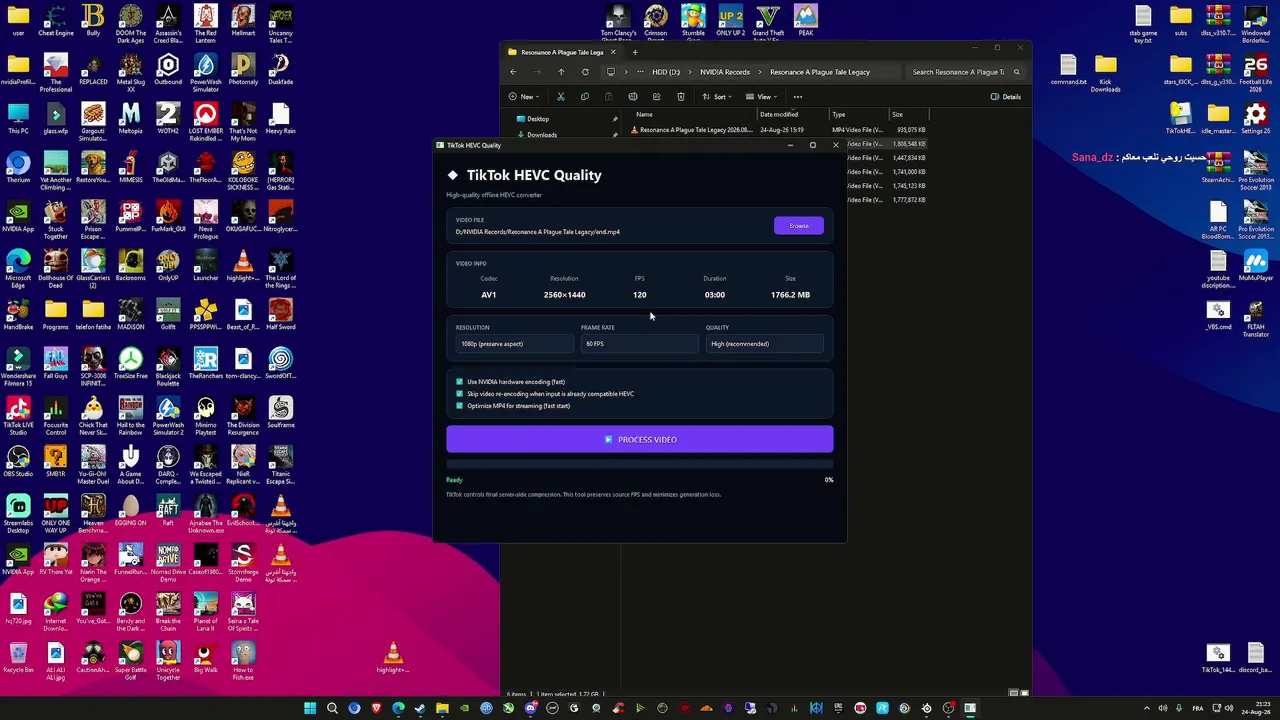Image resolution: width=1280 pixels, height=720 pixels.
Task: Select the Bully desktop icon
Action: (93, 21)
